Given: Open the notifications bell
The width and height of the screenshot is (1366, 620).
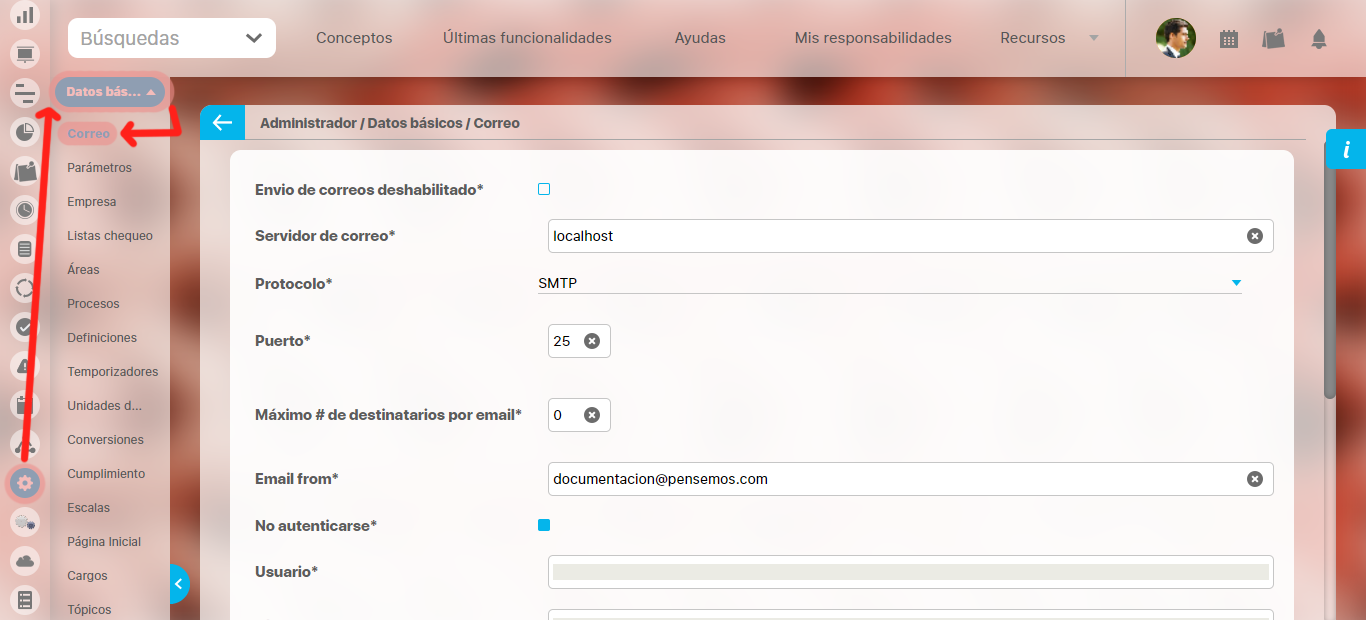Looking at the screenshot, I should (1318, 39).
